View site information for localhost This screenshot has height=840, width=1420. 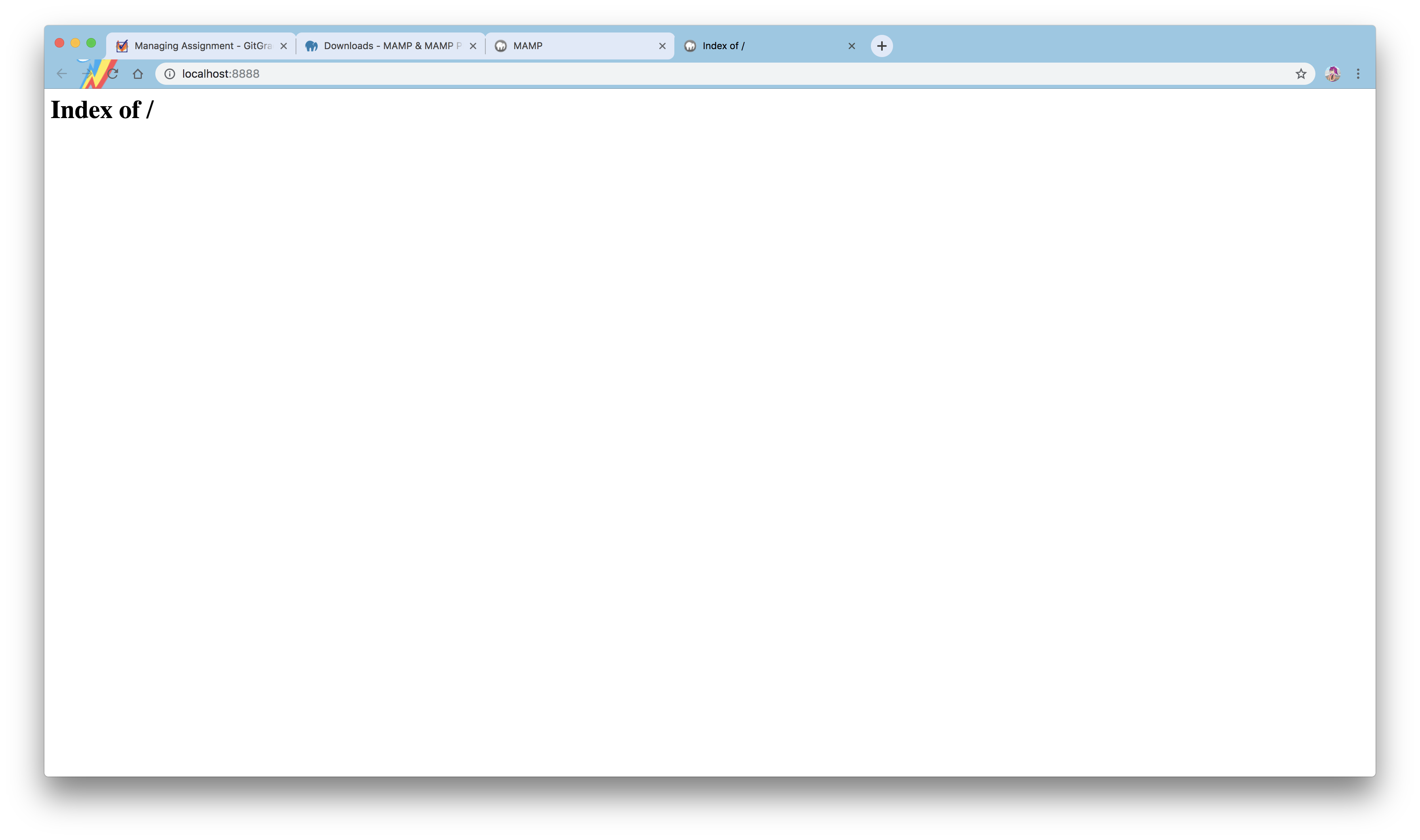click(170, 74)
